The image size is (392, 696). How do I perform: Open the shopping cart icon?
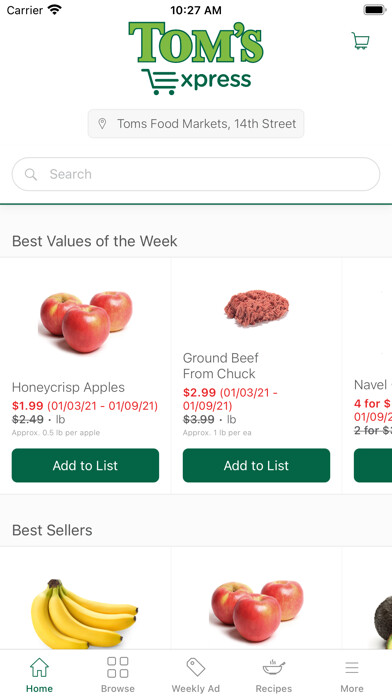pyautogui.click(x=360, y=41)
